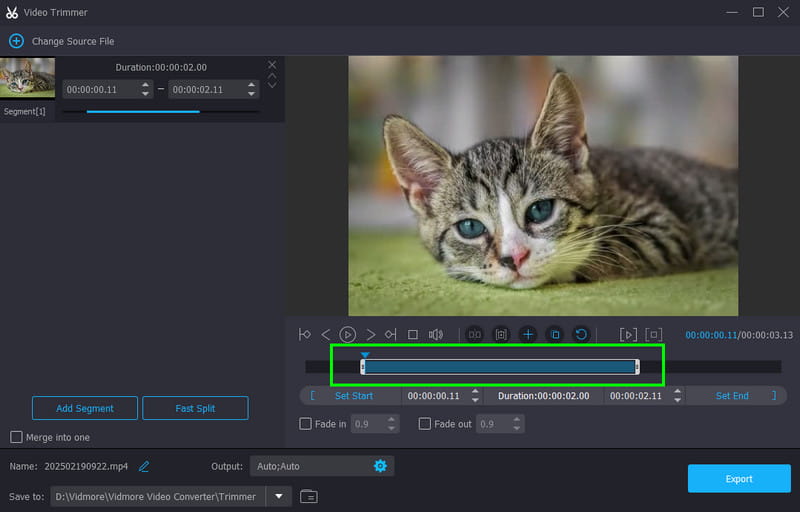Increase the Fade in value

tap(391, 420)
